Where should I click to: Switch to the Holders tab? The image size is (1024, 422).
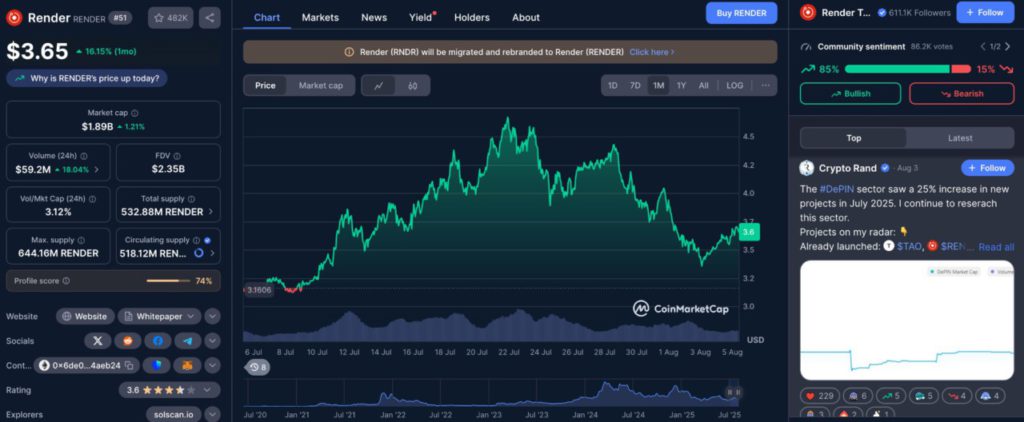[472, 17]
